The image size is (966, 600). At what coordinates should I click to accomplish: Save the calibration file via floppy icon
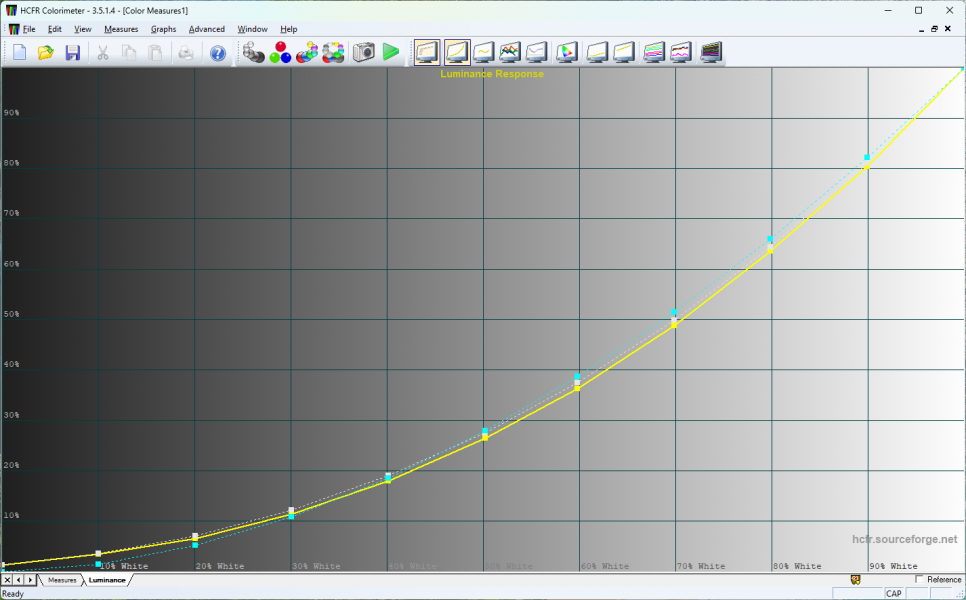pos(73,52)
